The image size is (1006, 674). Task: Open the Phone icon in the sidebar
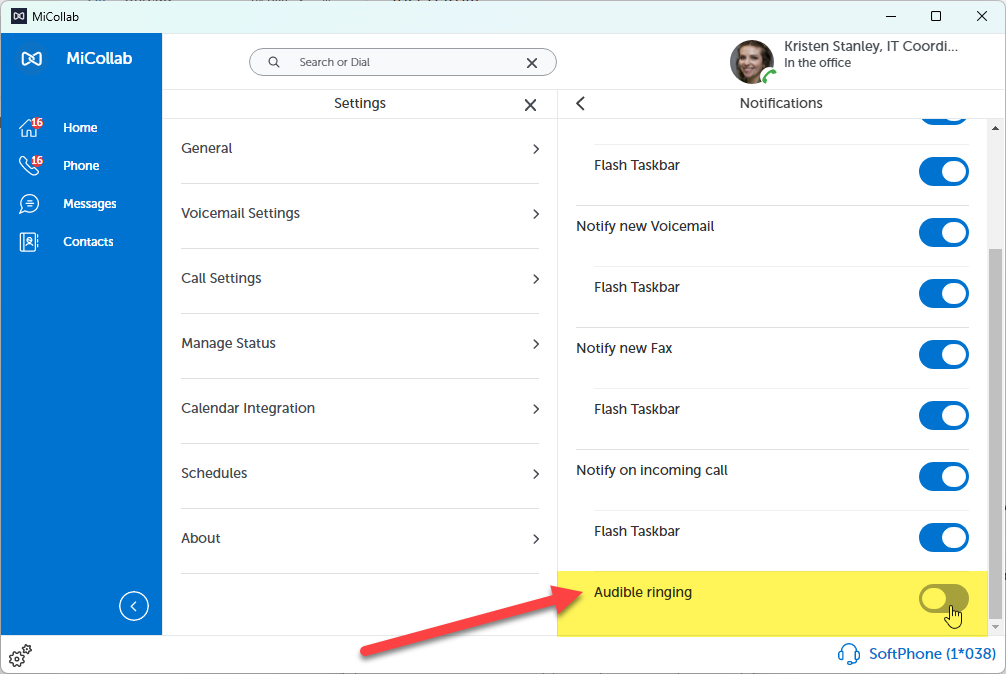(30, 165)
